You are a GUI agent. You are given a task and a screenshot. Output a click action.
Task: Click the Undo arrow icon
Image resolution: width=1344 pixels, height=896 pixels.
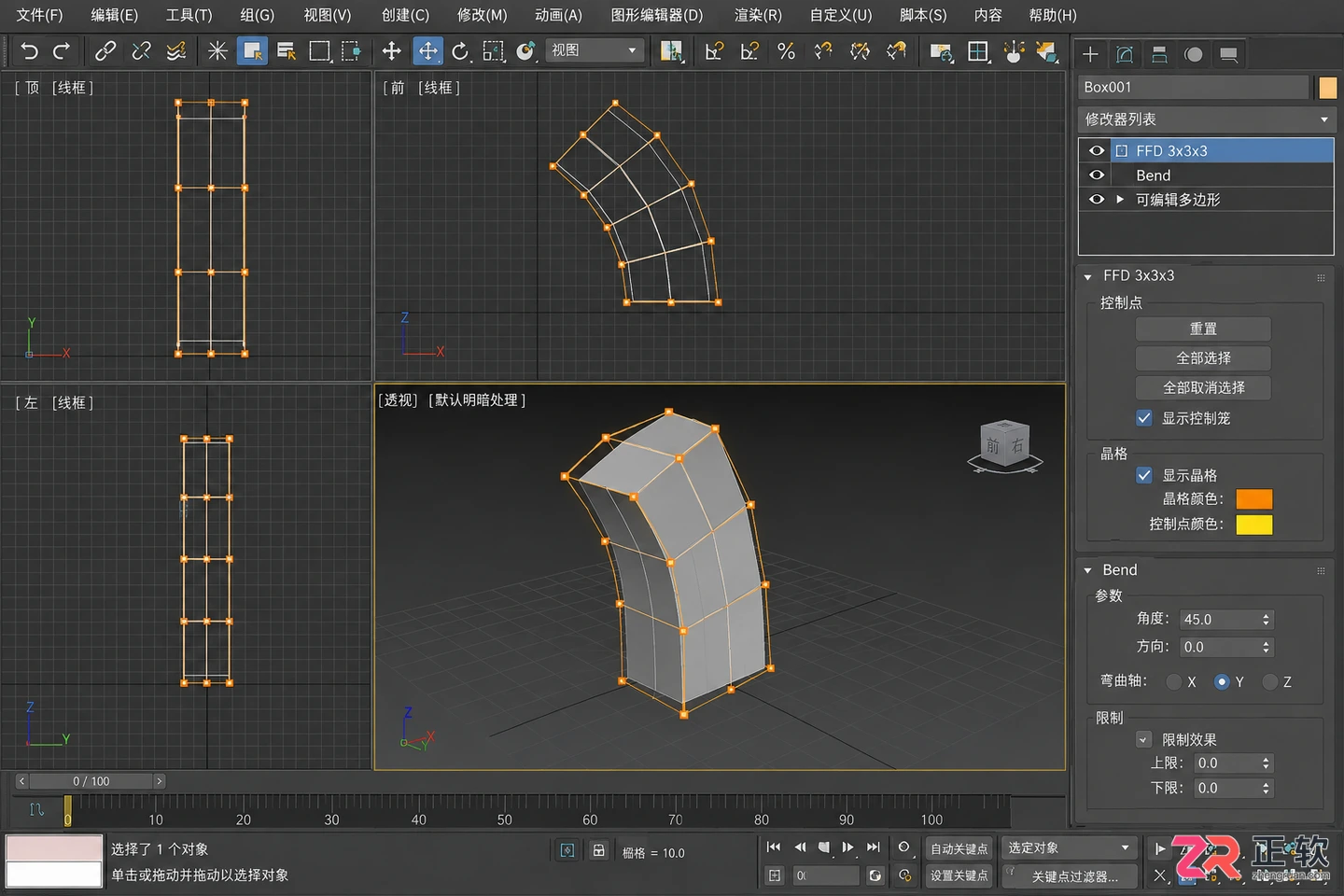30,51
